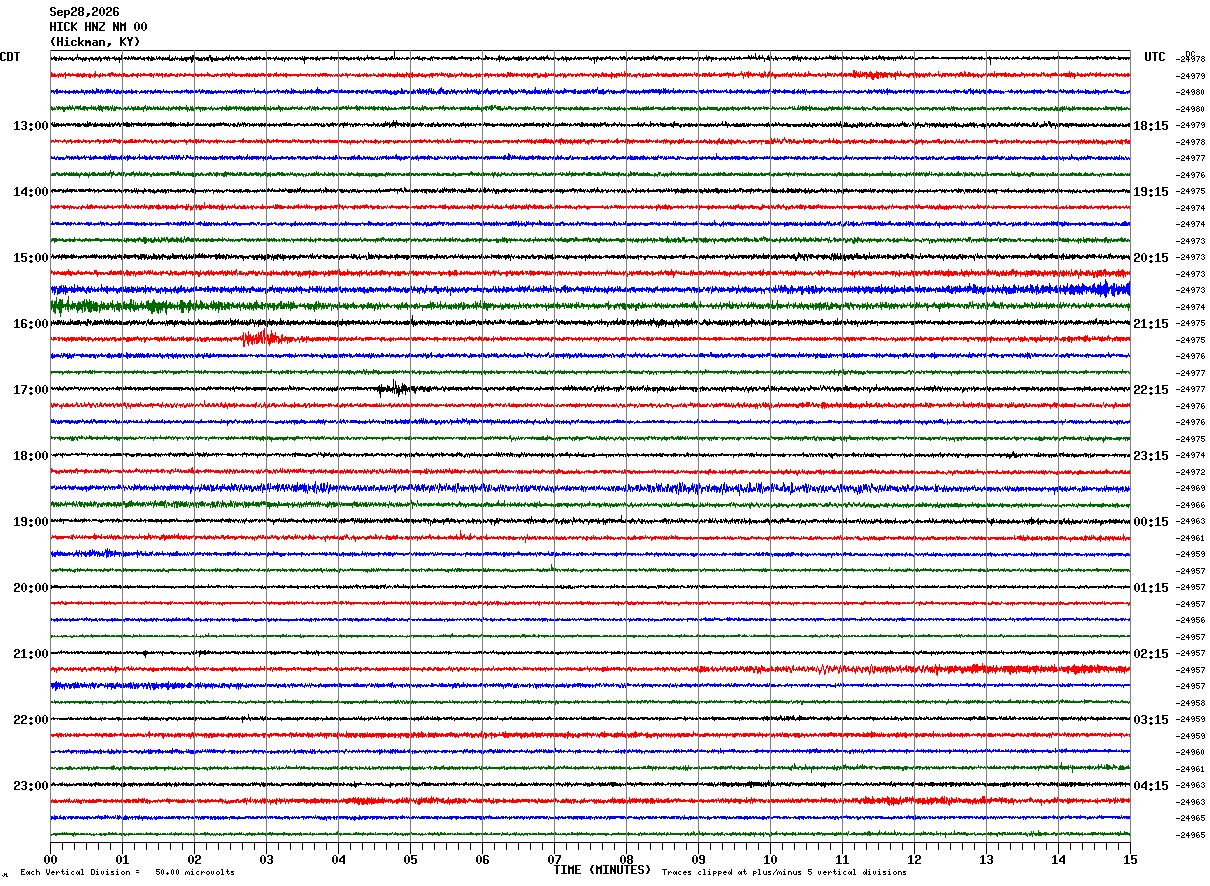Screen dimensions: 1210x886
Task: Click the traces clipped footnote text
Action: coord(784,872)
